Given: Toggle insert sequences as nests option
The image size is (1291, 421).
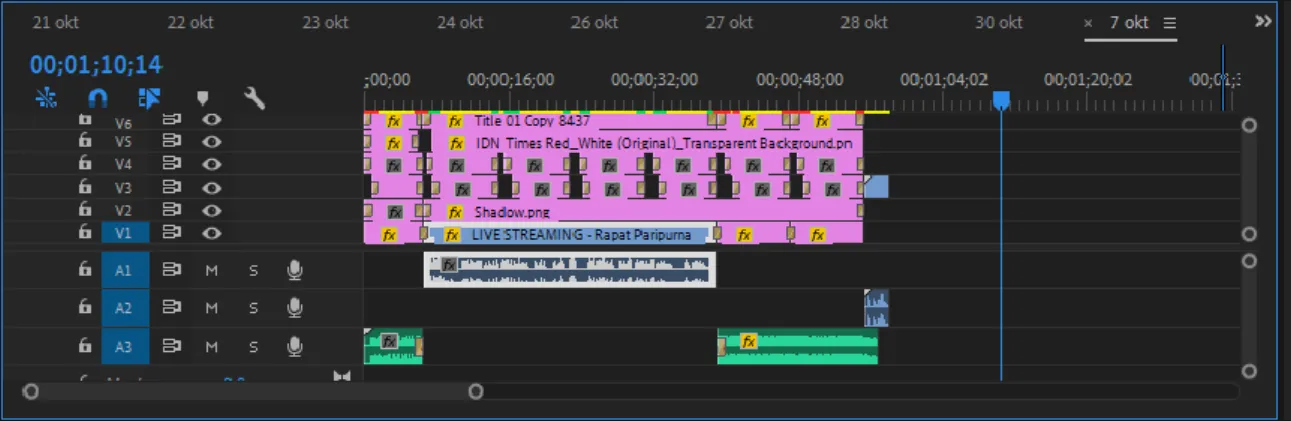Looking at the screenshot, I should [x=46, y=97].
